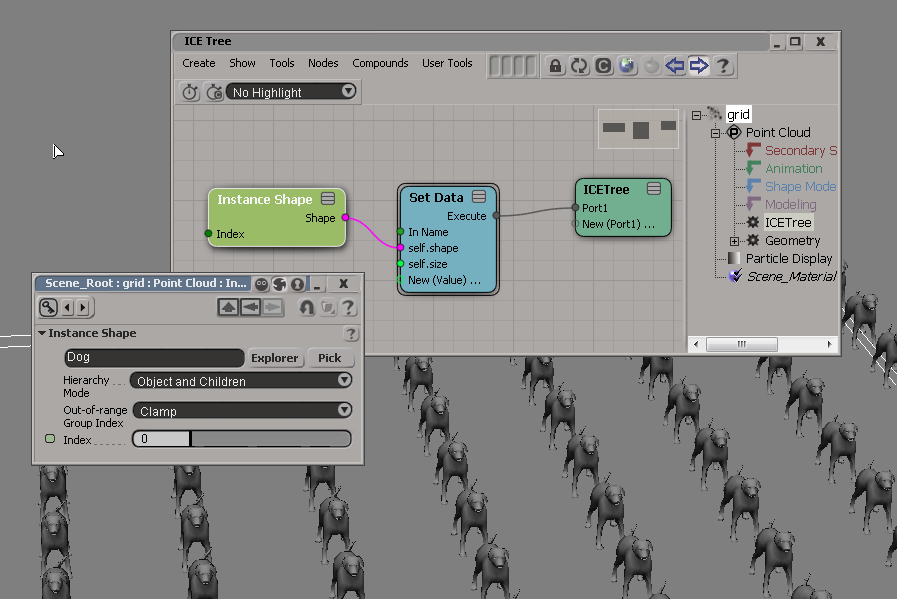Click the up arrow load preset icon
Viewport: 897px width, 599px height.
point(229,307)
